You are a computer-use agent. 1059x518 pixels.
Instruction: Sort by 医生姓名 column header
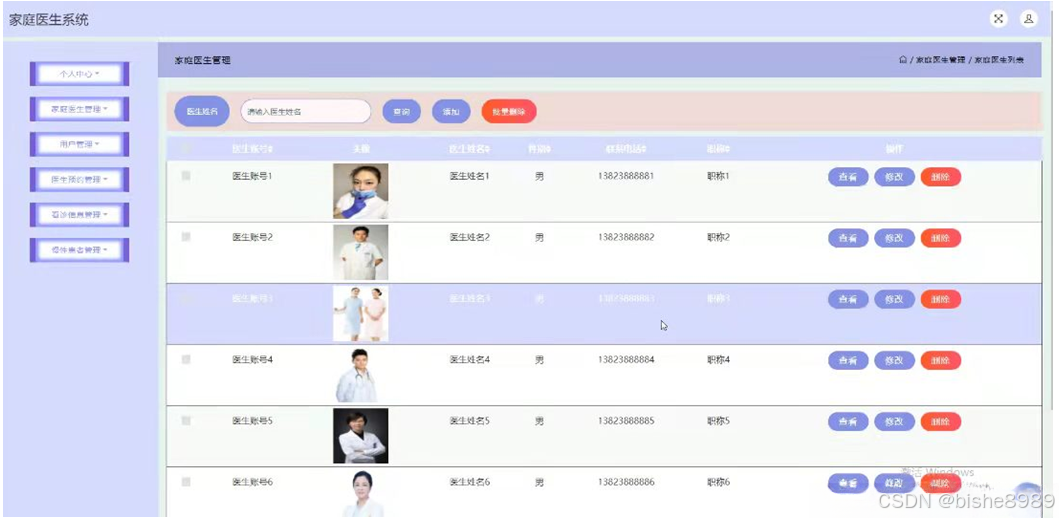(469, 149)
